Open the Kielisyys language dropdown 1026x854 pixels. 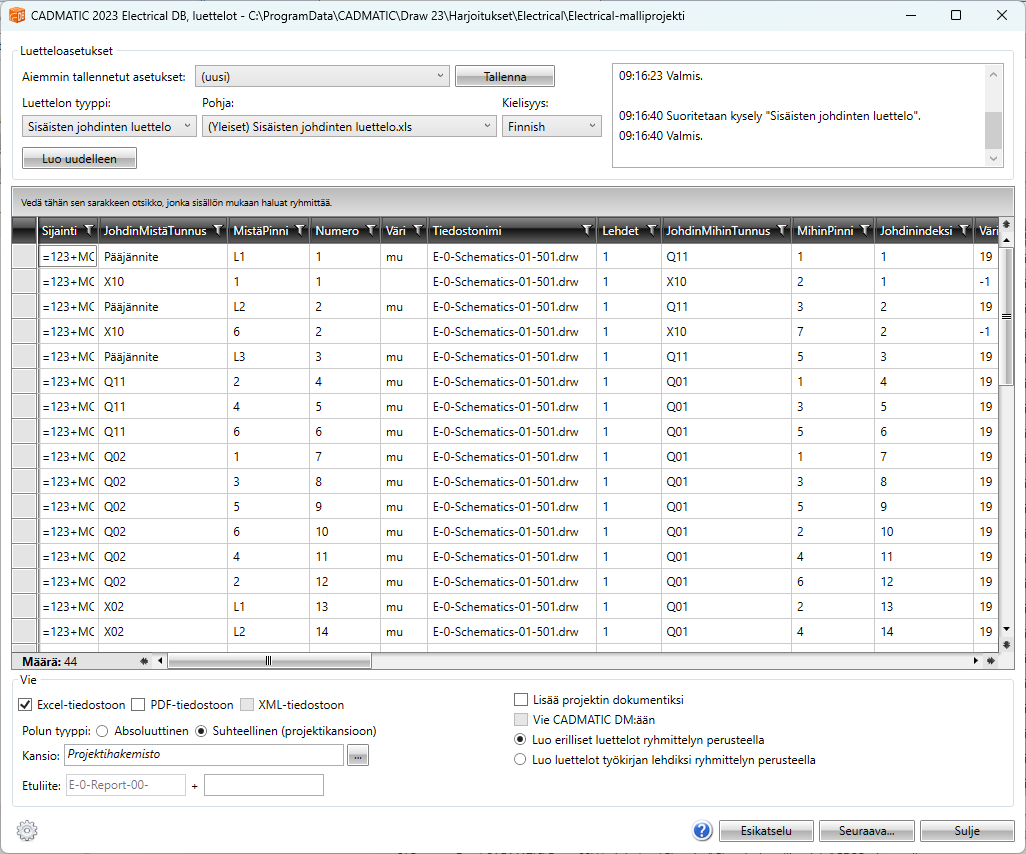(551, 126)
